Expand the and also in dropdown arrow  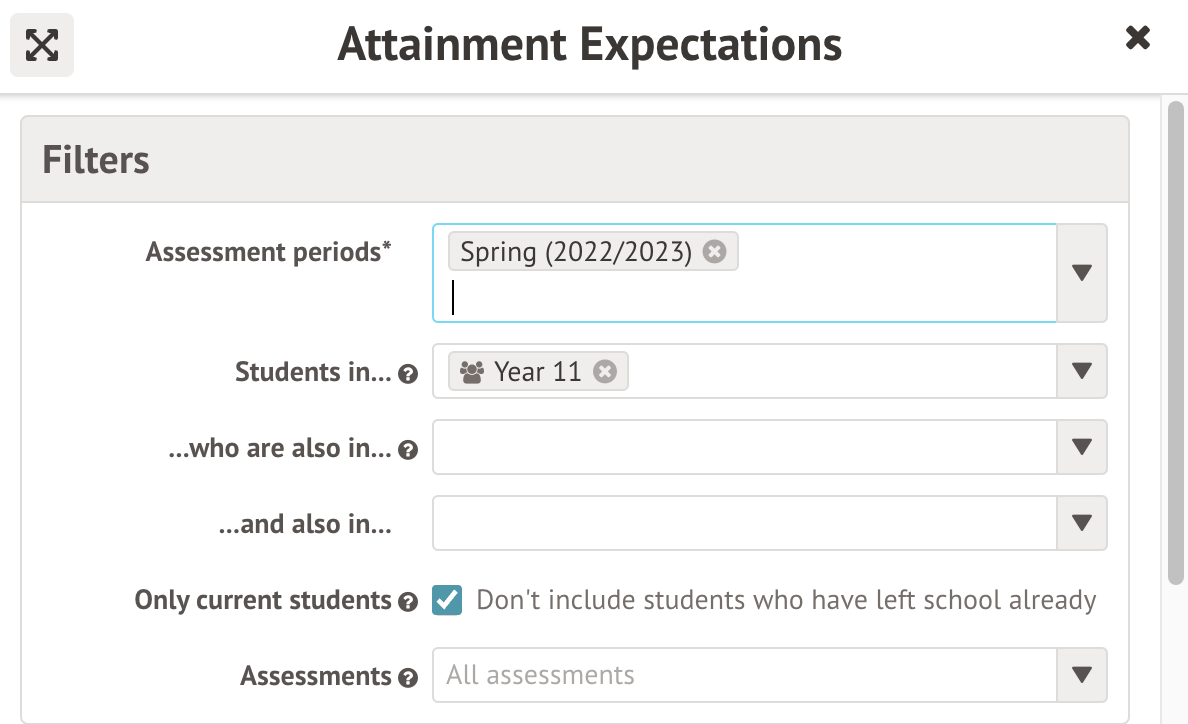tap(1081, 523)
